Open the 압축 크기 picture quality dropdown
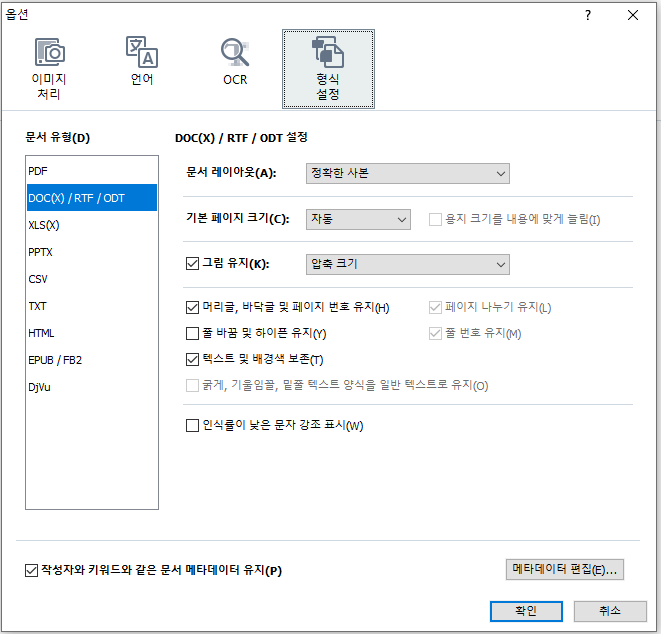The width and height of the screenshot is (661, 634). tap(408, 264)
